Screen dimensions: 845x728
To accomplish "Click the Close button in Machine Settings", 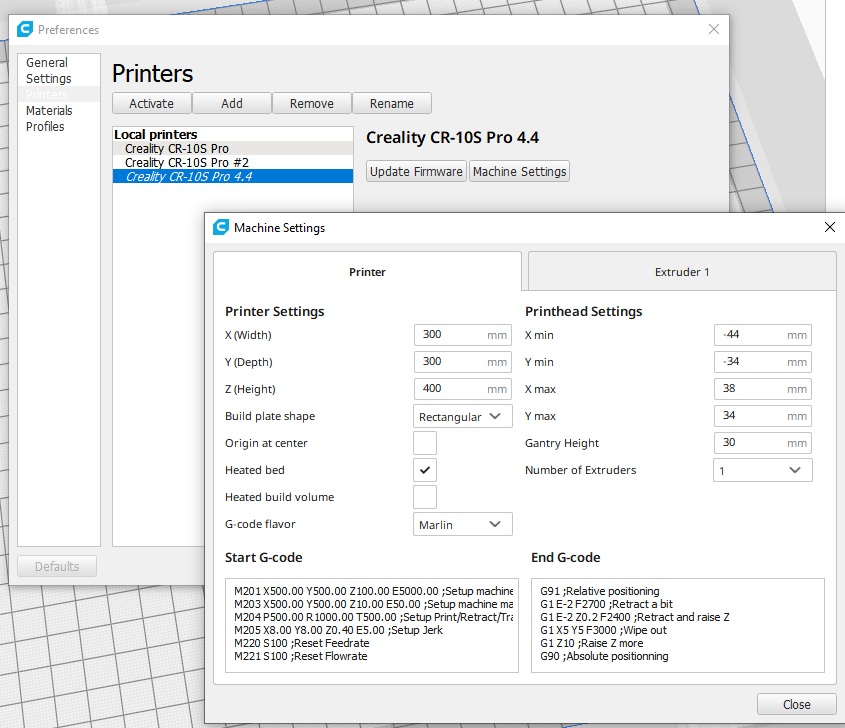I will (x=796, y=704).
